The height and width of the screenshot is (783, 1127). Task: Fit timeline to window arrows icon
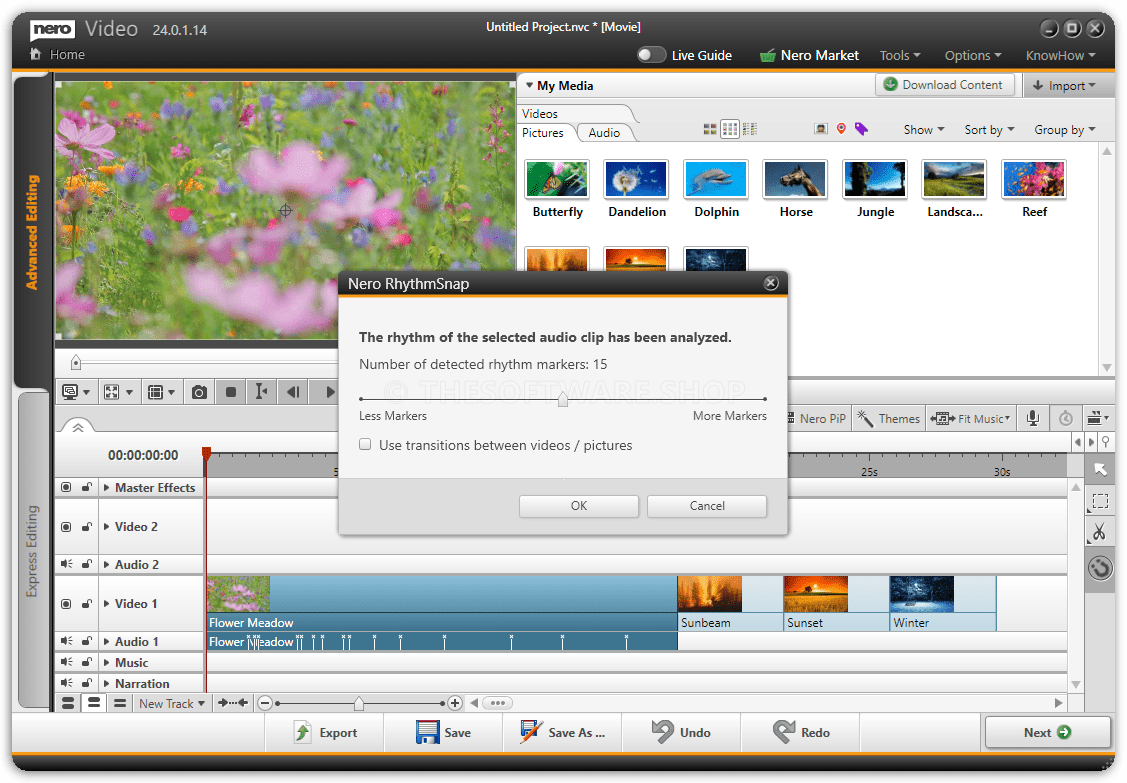point(233,703)
